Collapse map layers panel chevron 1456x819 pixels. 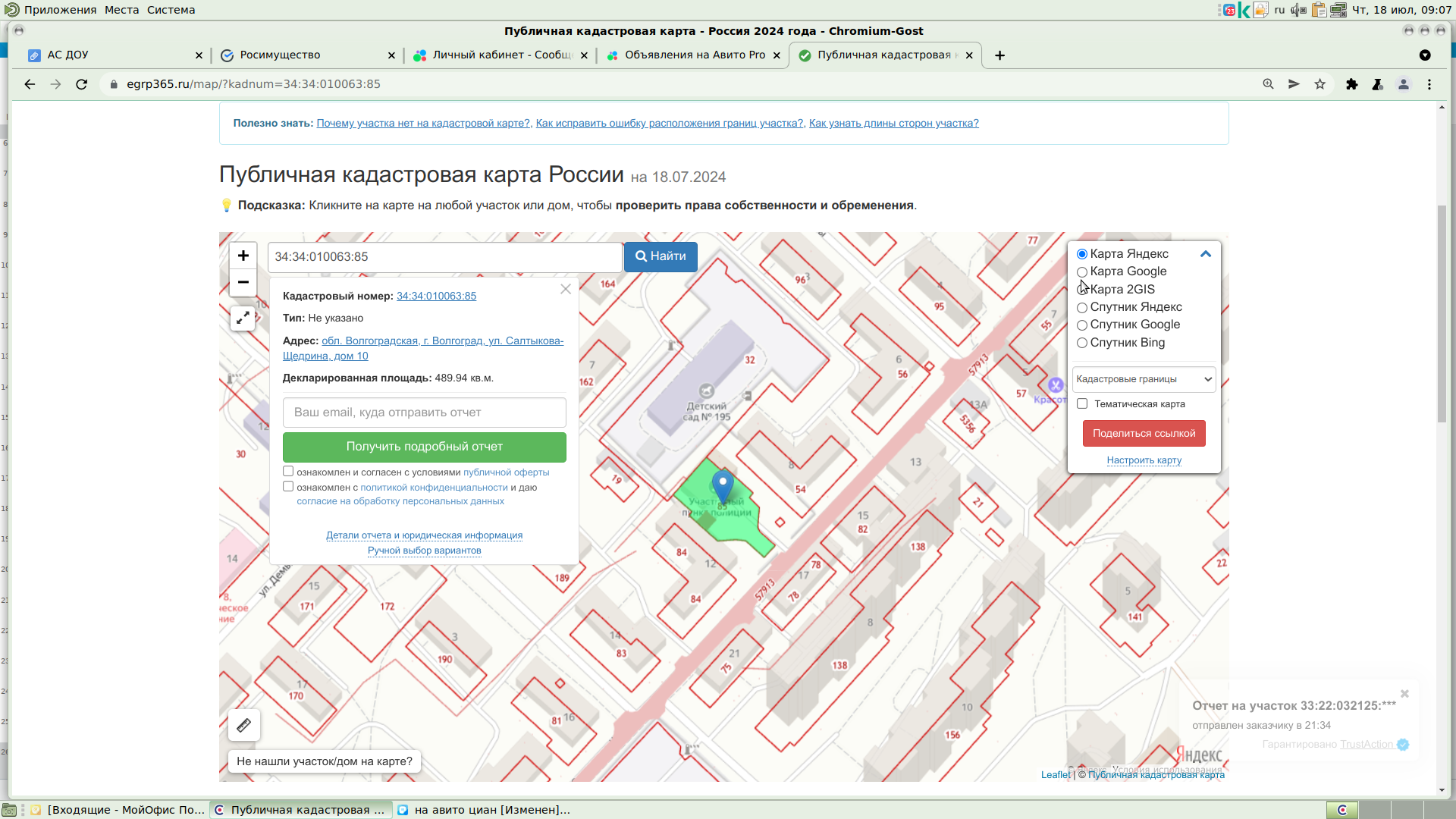pyautogui.click(x=1206, y=254)
